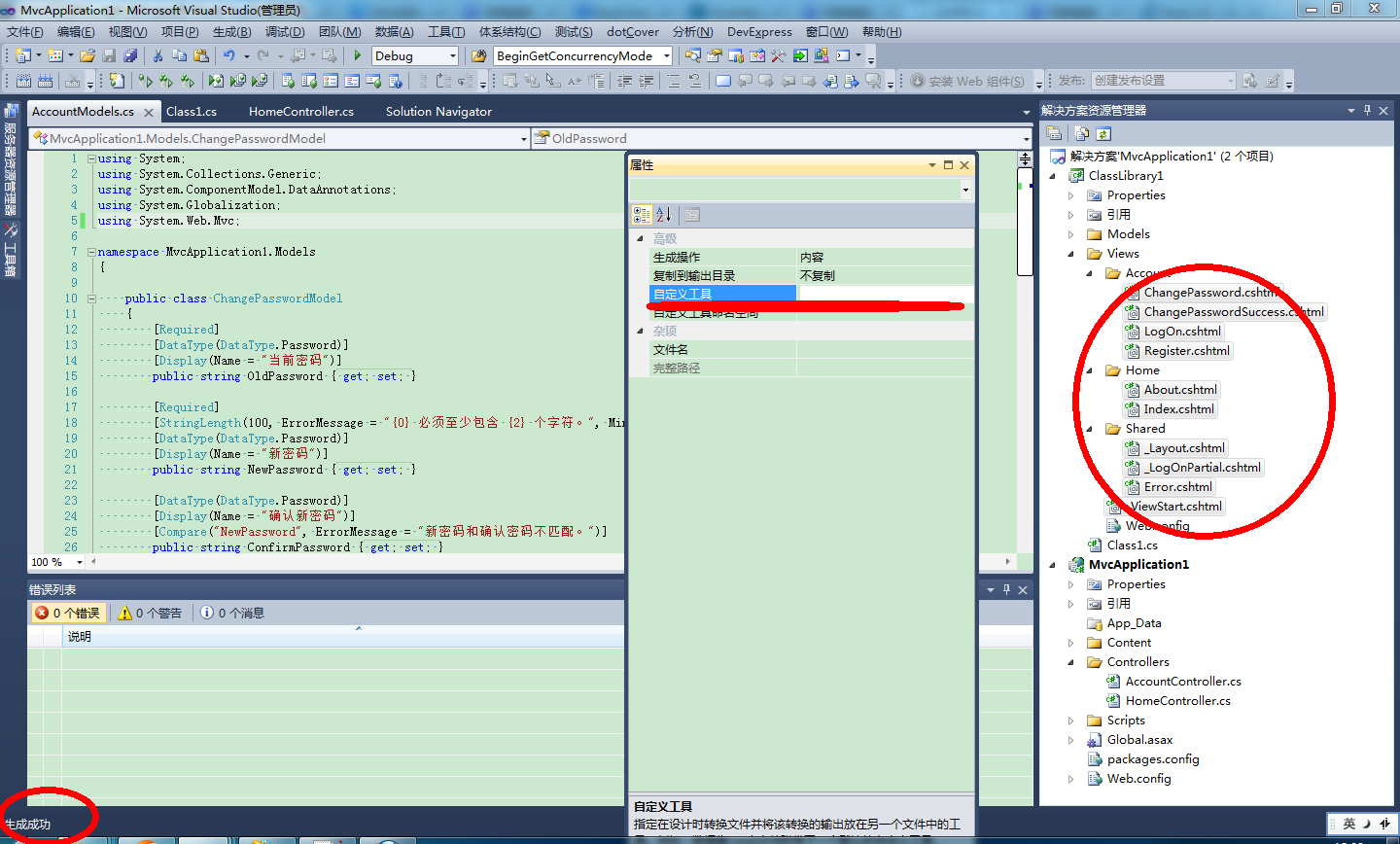Screen dimensions: 1400x844
Task: Switch to the Class1.cs tab
Action: (192, 112)
